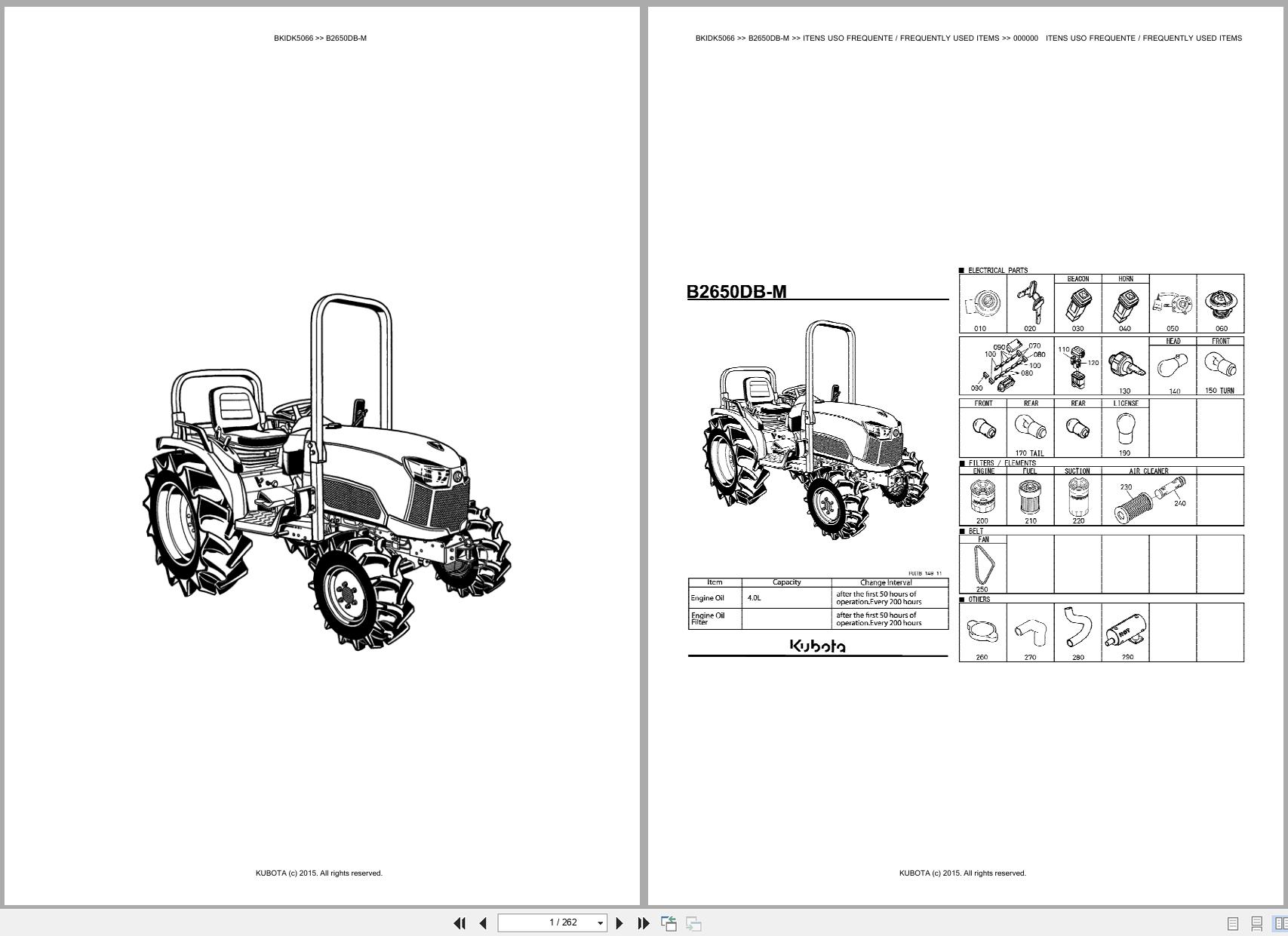Click the curved hose part 280
1288x936 pixels.
[x=1077, y=633]
